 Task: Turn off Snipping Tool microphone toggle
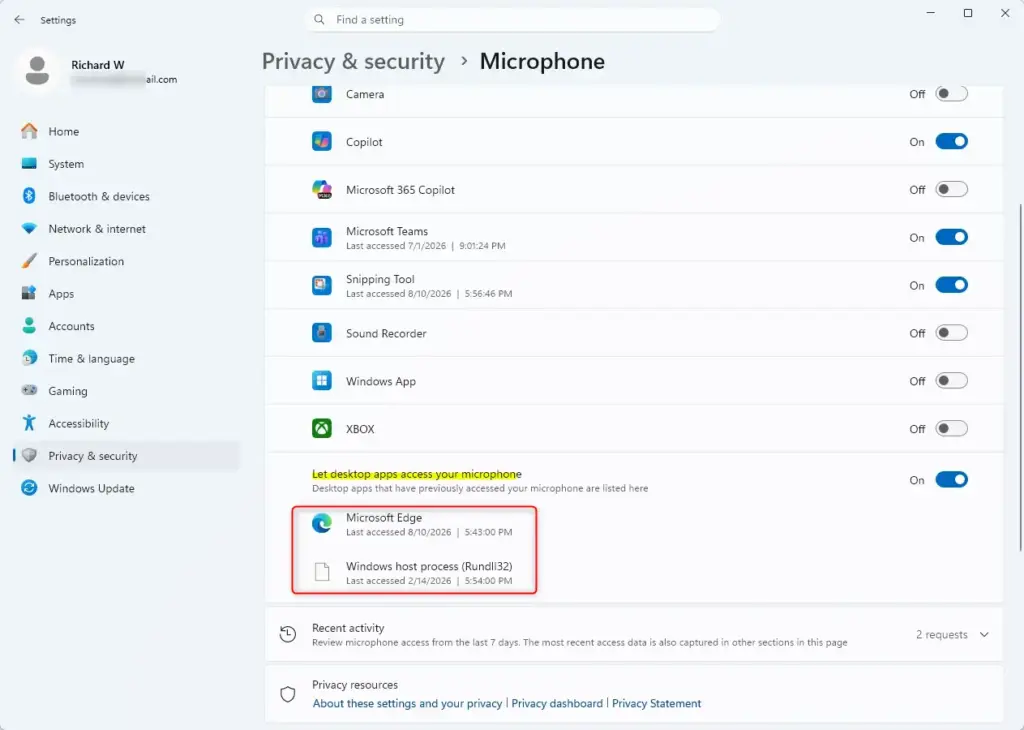click(x=951, y=285)
